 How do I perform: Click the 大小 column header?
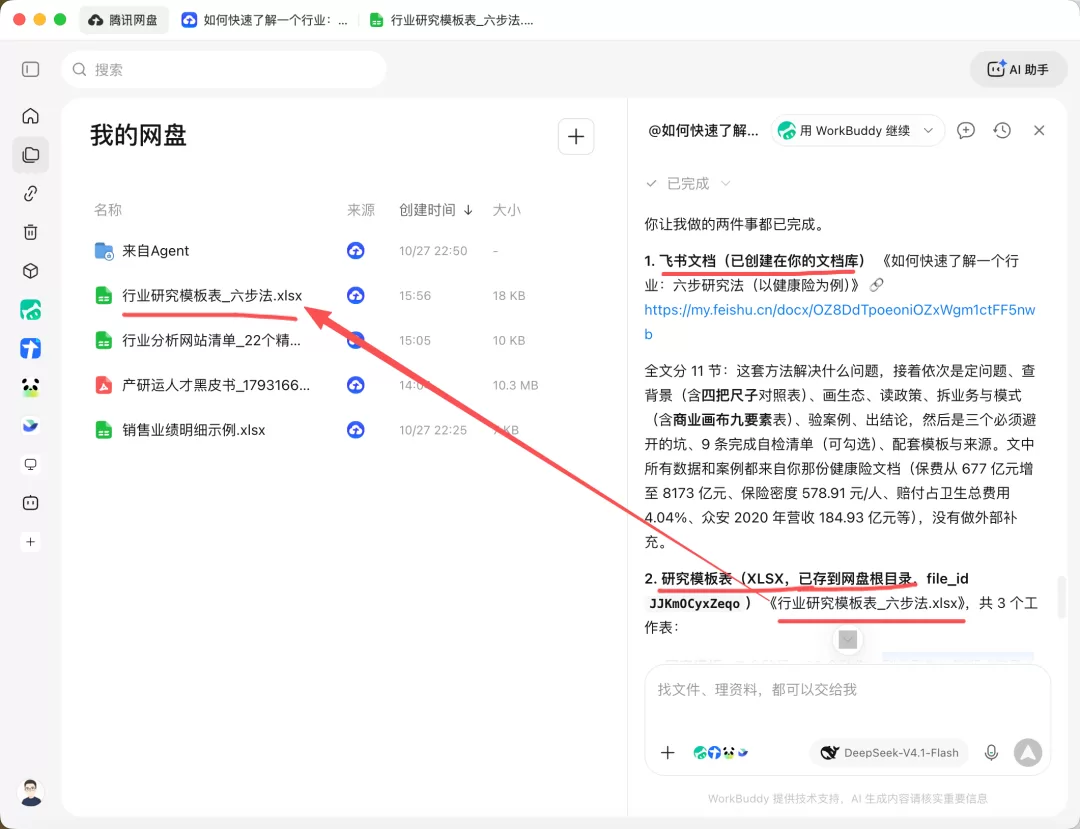tap(506, 209)
